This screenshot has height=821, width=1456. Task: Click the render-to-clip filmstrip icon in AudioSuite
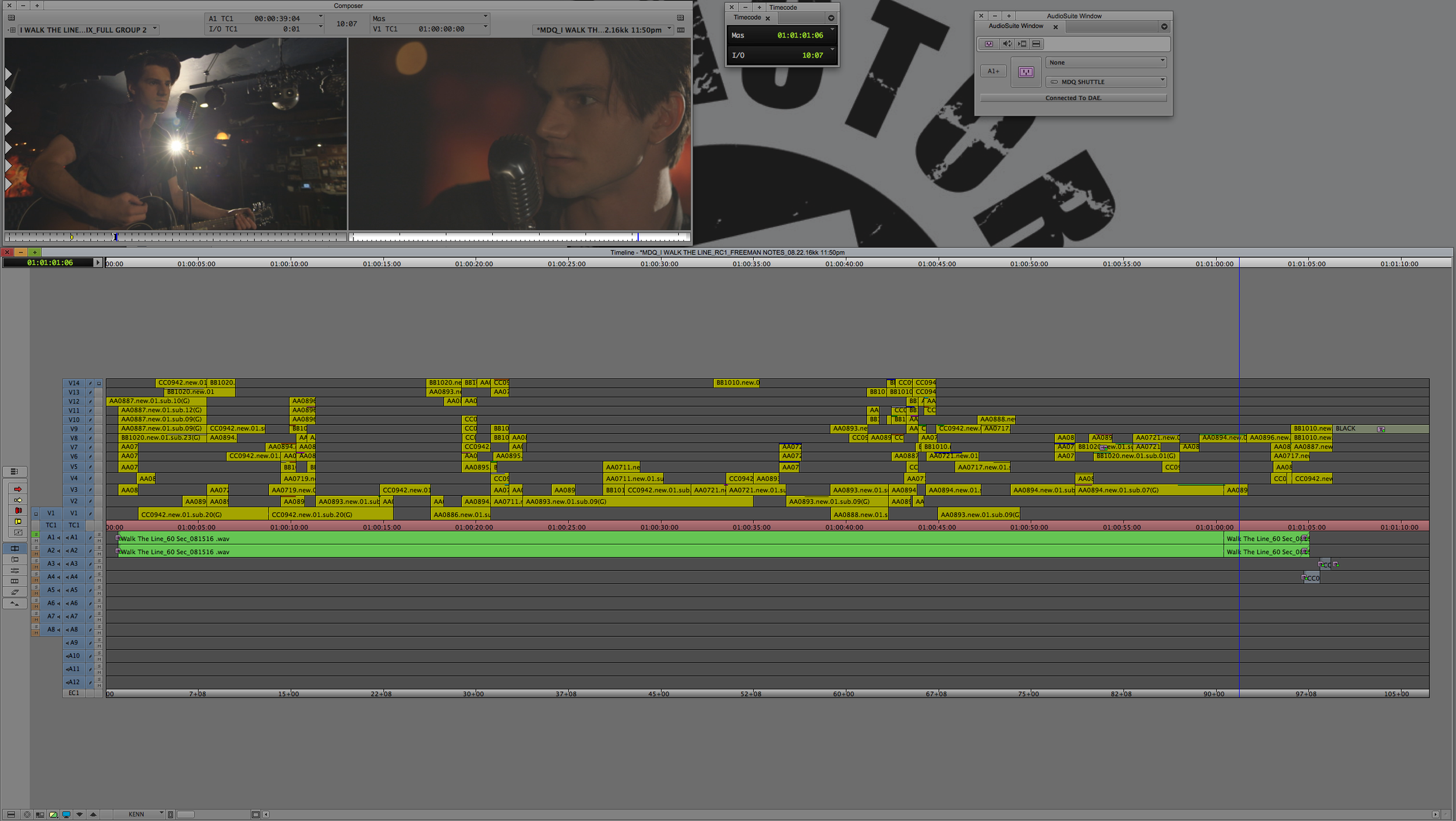1022,44
